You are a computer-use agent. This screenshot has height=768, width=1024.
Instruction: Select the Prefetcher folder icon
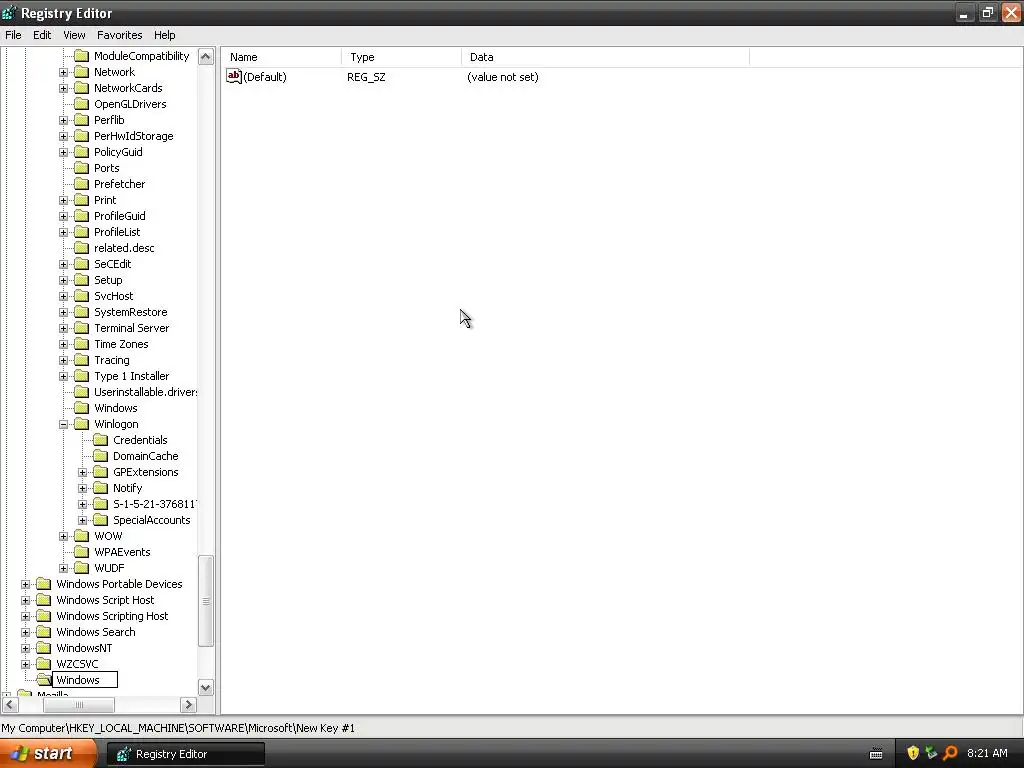(x=82, y=184)
